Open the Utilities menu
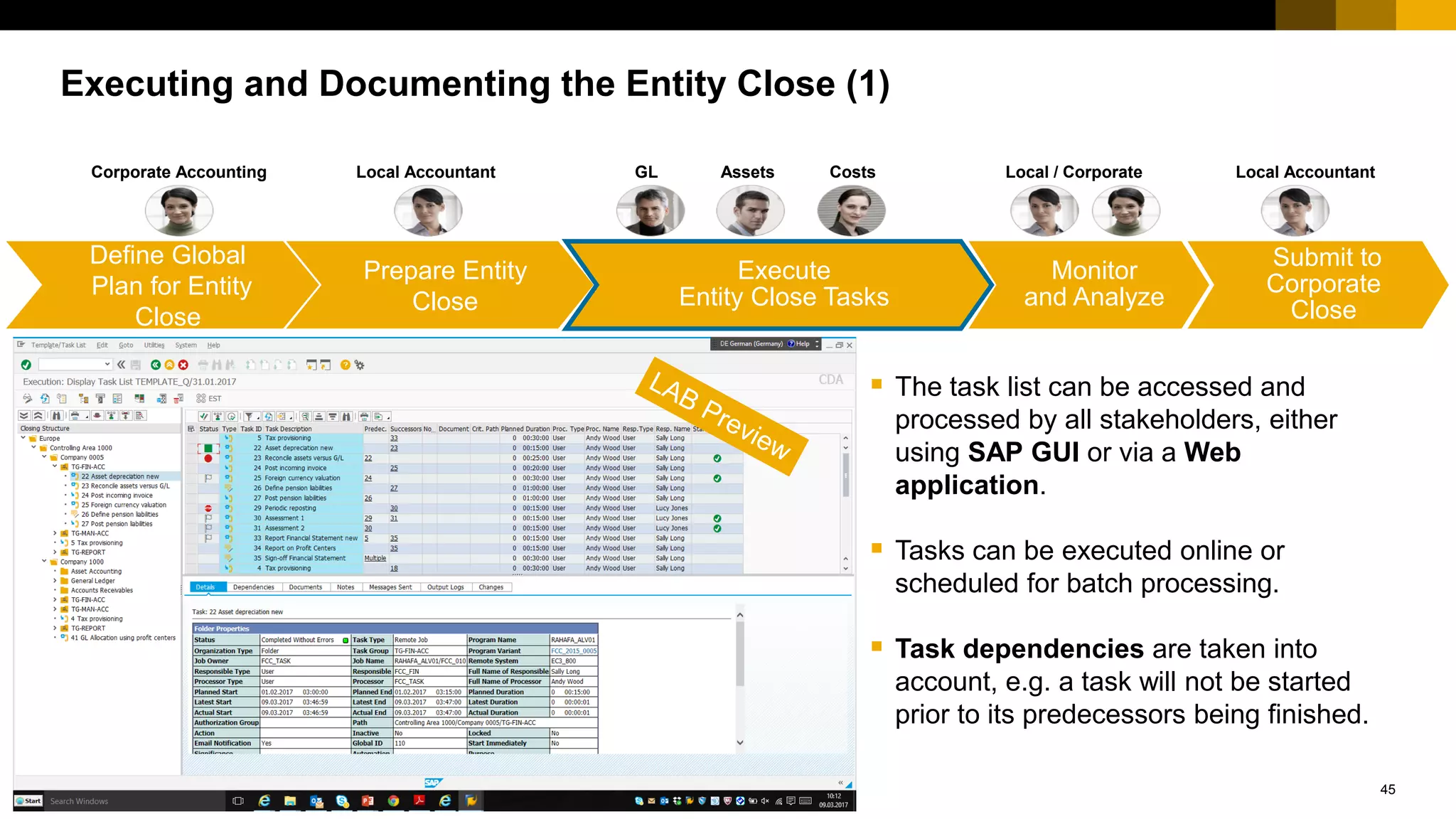Viewport: 1456px width, 819px height. tap(154, 345)
